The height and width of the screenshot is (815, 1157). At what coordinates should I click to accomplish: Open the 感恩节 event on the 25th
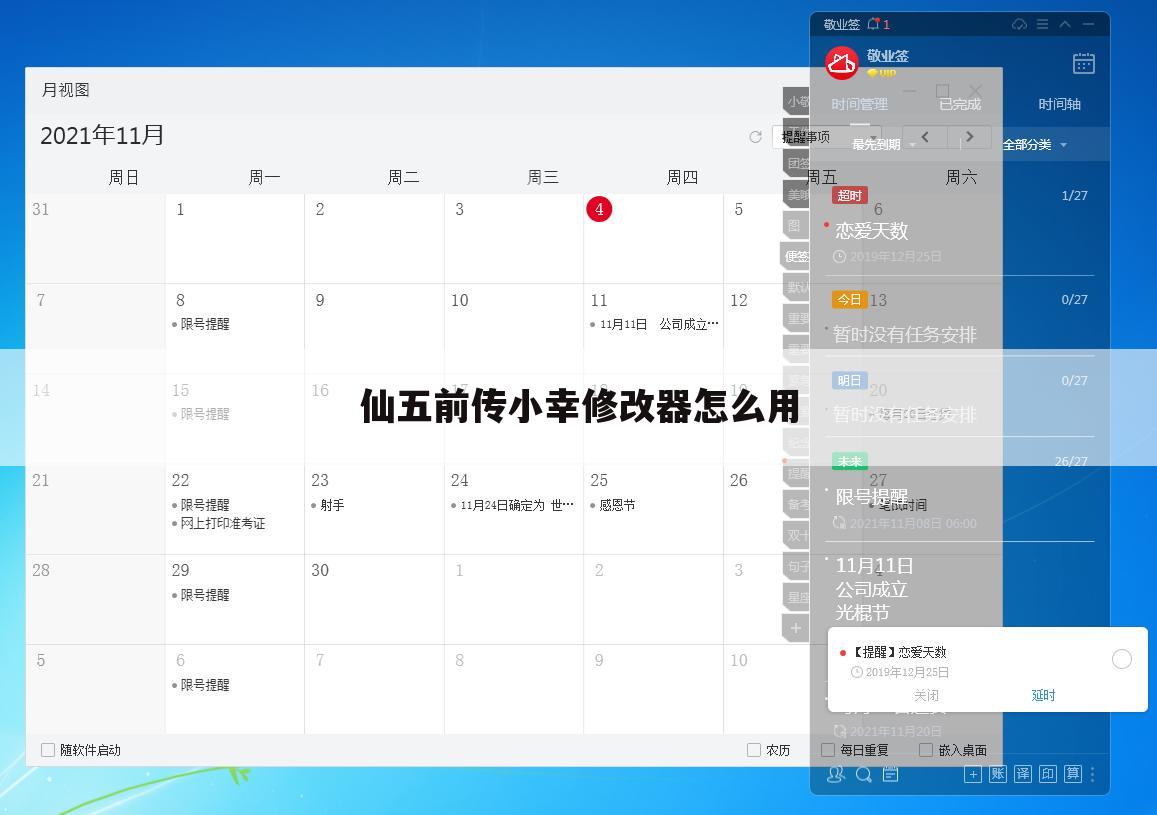612,505
